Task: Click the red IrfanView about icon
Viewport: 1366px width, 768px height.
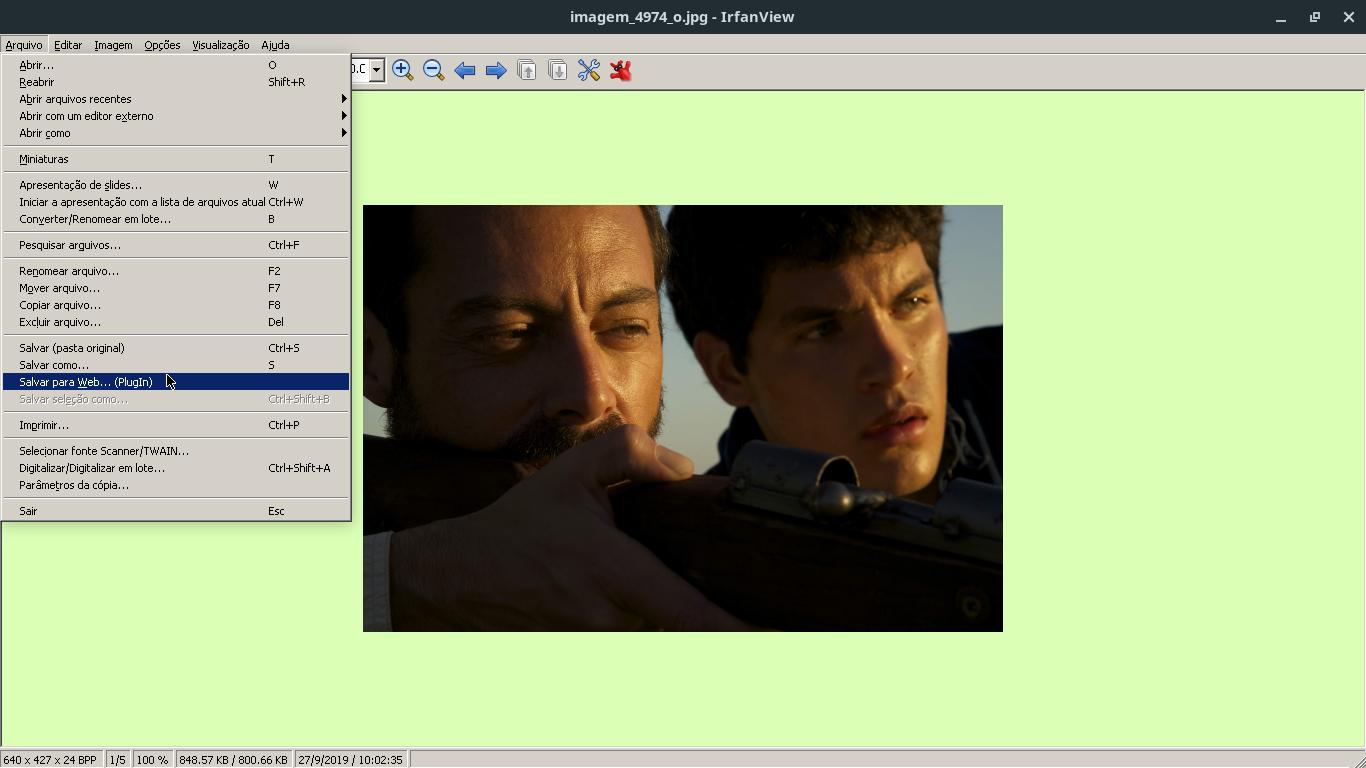Action: pyautogui.click(x=620, y=70)
